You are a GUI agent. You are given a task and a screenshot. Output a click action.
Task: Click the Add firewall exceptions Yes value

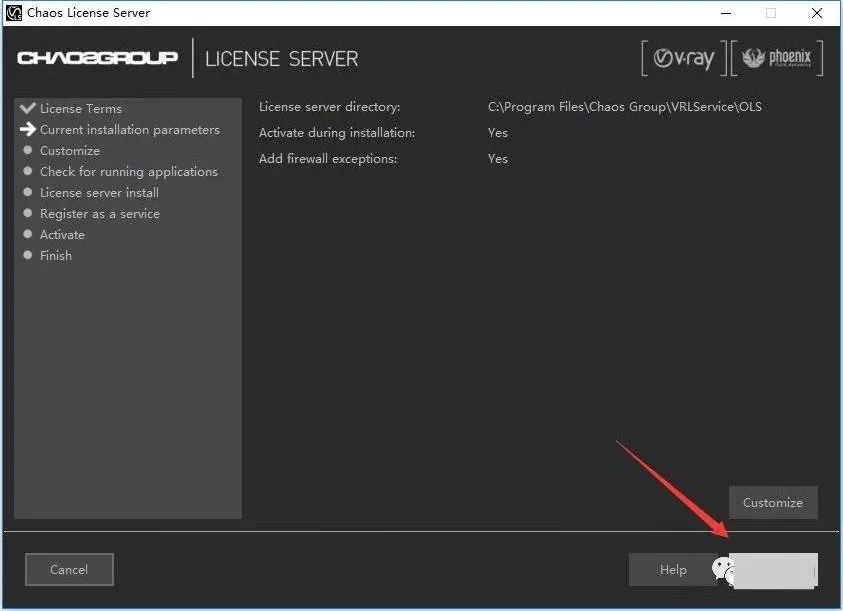coord(498,158)
